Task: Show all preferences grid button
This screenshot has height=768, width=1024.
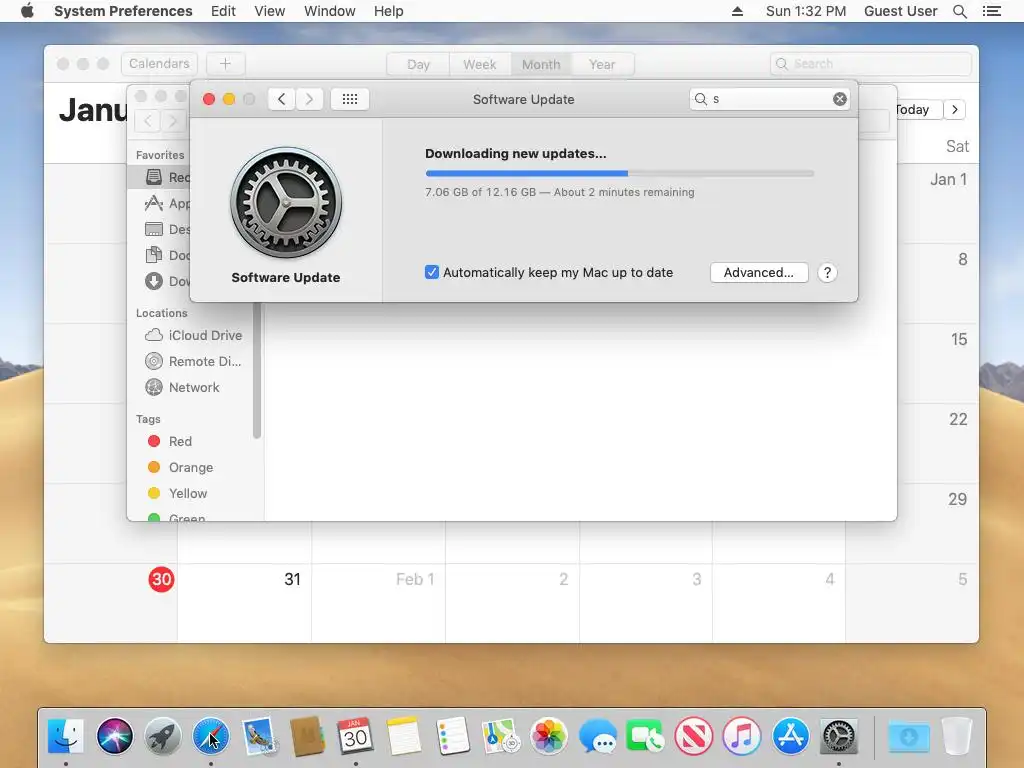Action: pos(349,99)
